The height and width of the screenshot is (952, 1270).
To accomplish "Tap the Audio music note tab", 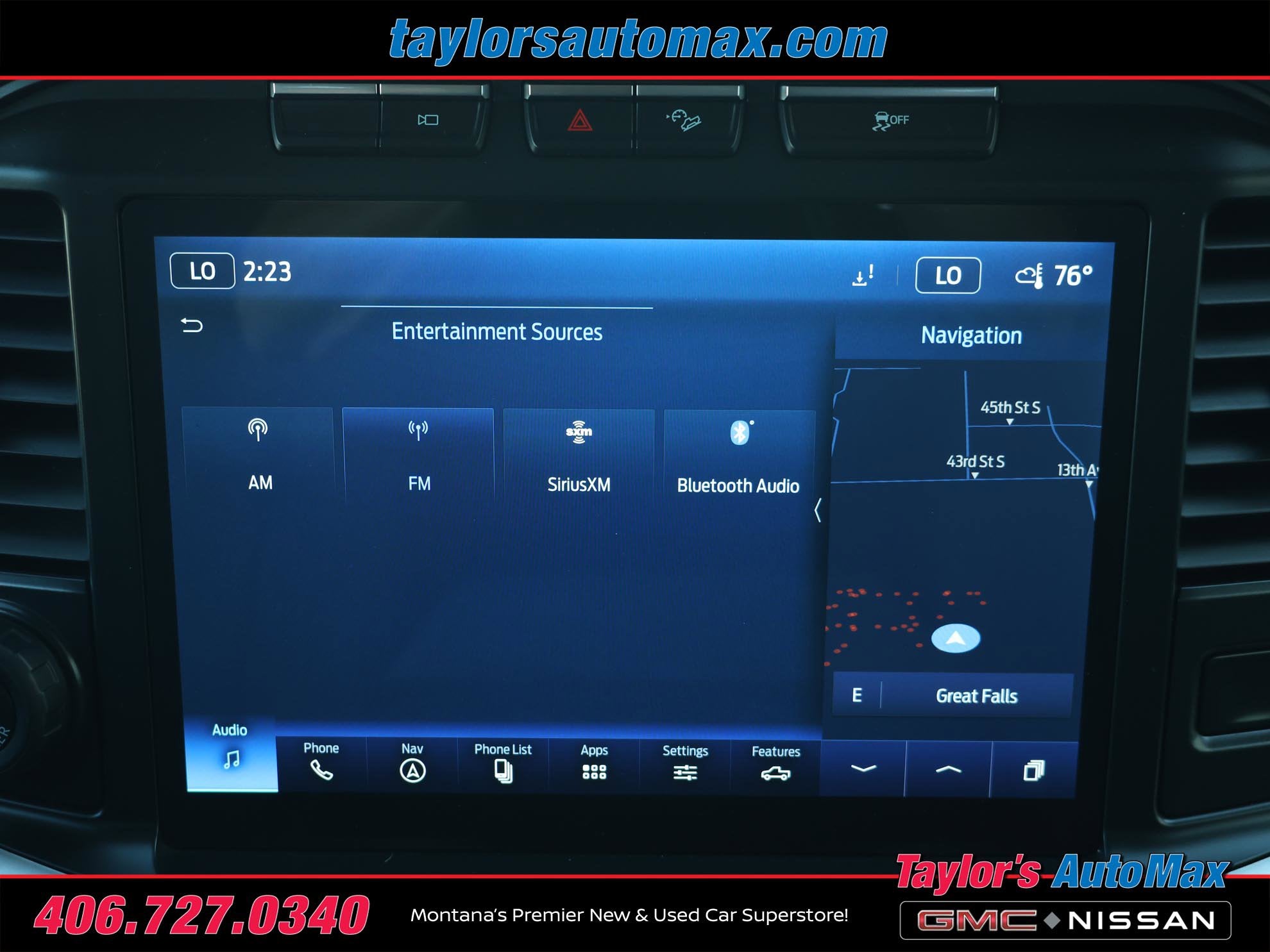I will coord(231,751).
